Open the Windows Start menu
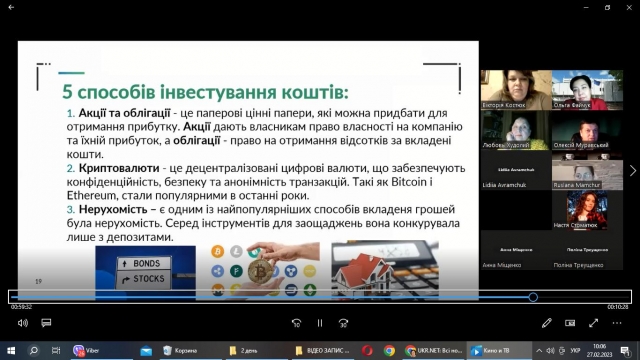Screen dimensions: 640x360 [11, 351]
